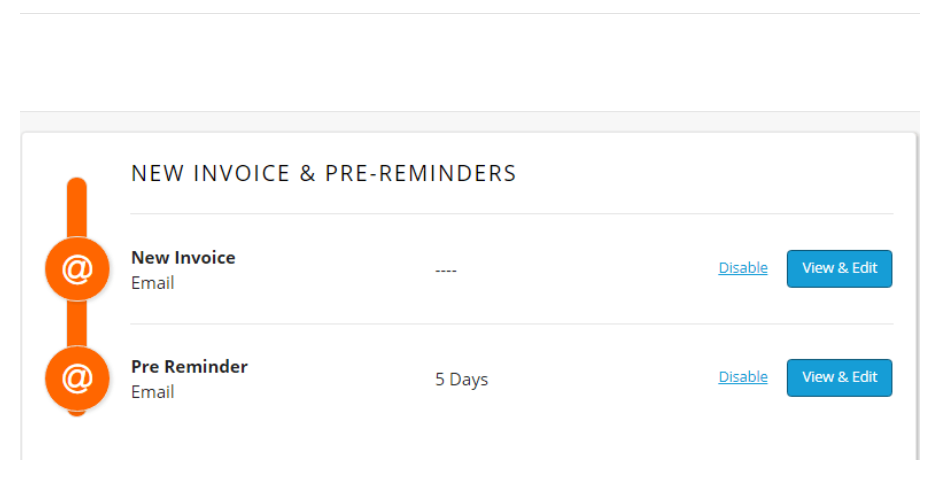The width and height of the screenshot is (940, 491).
Task: Click the dashed placeholder in New Invoice row
Action: 445,271
